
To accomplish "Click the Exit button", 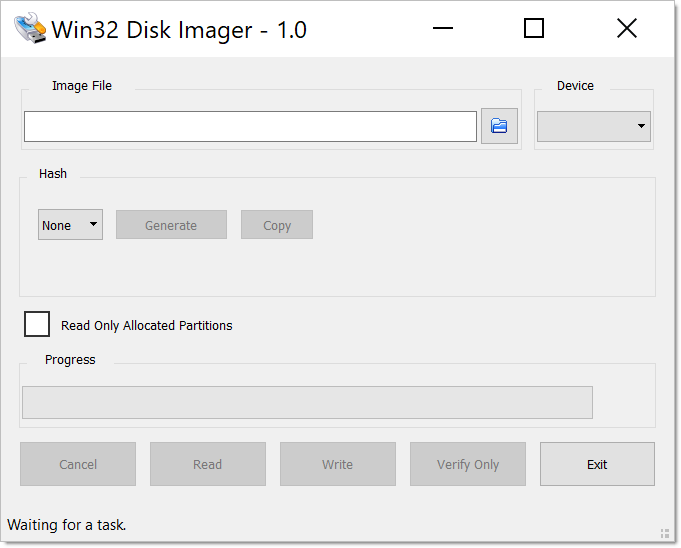I will (x=597, y=464).
